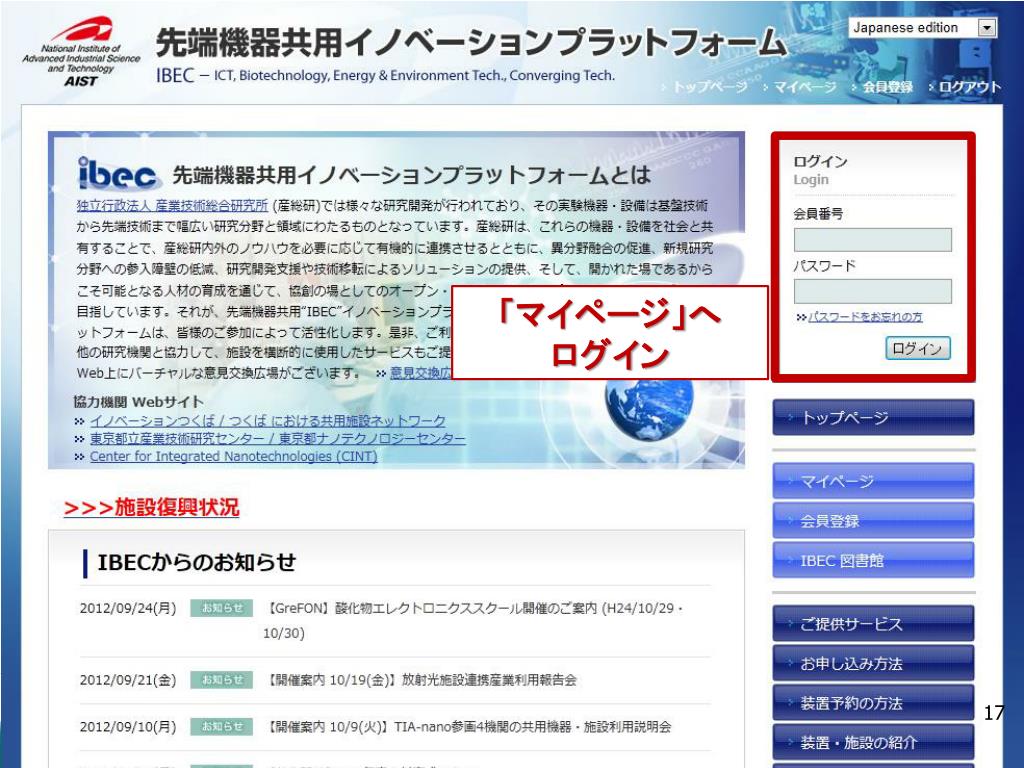Click the ログイン submit button

(918, 348)
